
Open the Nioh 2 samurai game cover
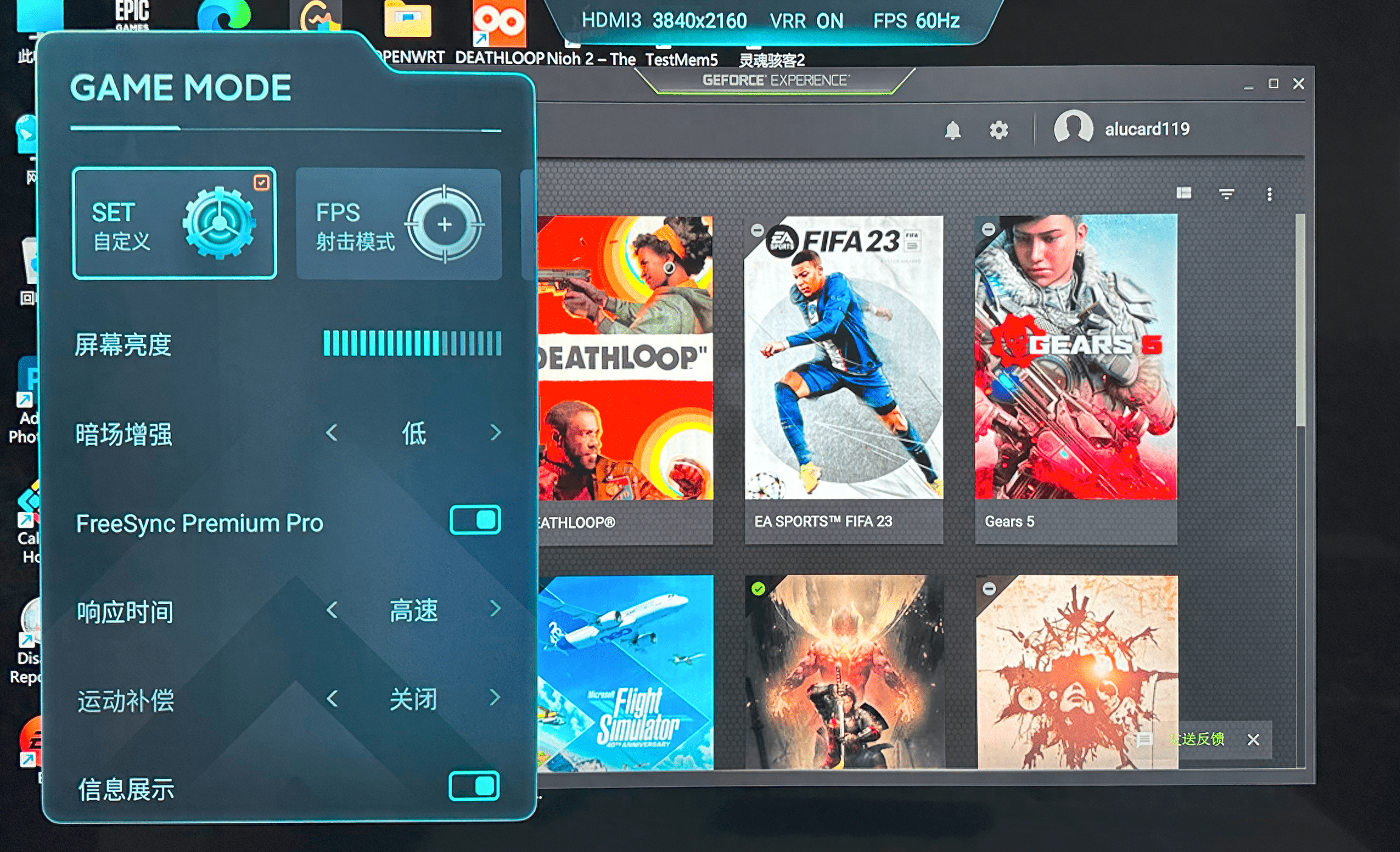(x=845, y=672)
